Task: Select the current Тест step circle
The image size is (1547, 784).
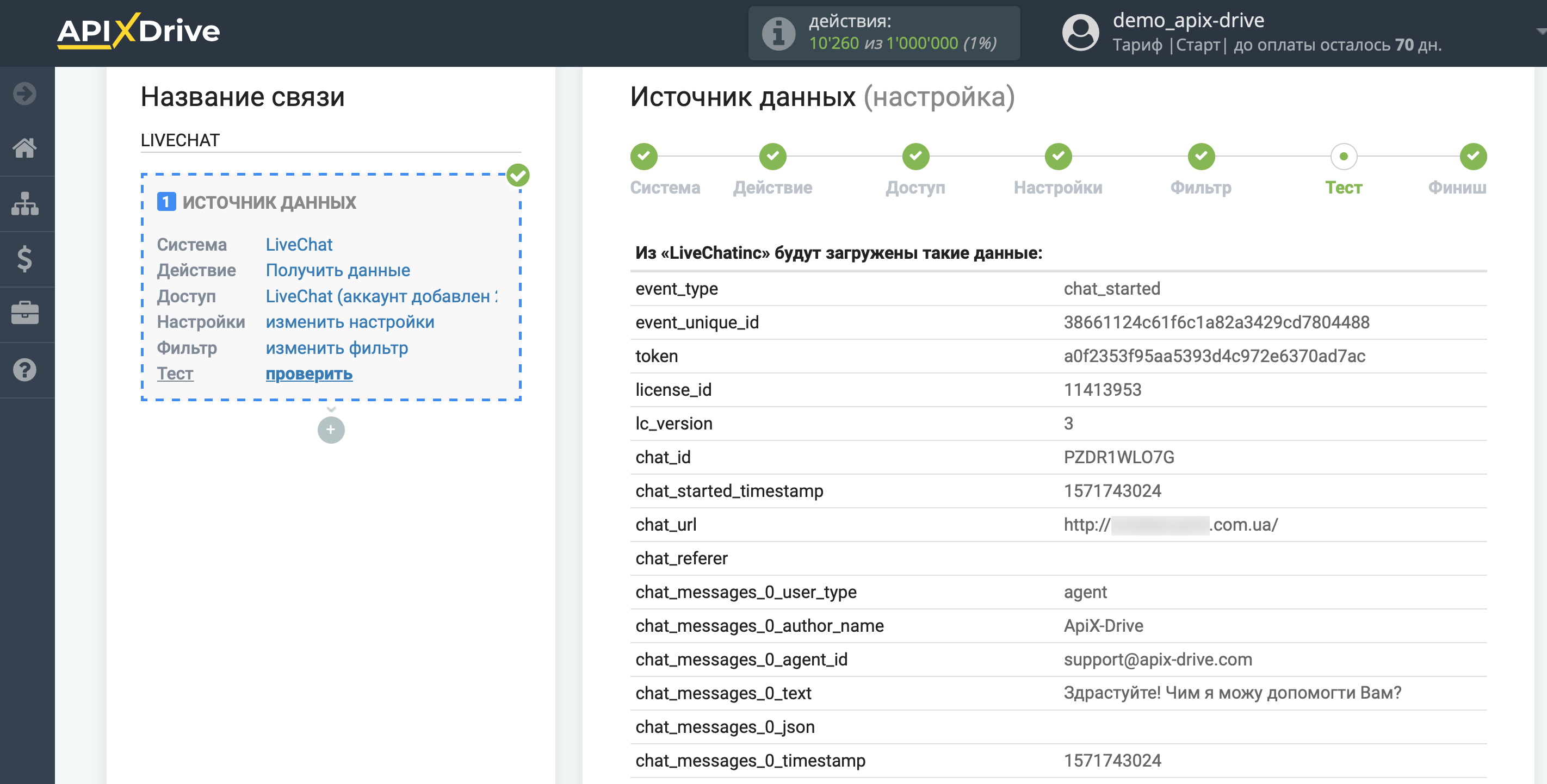Action: 1344,157
